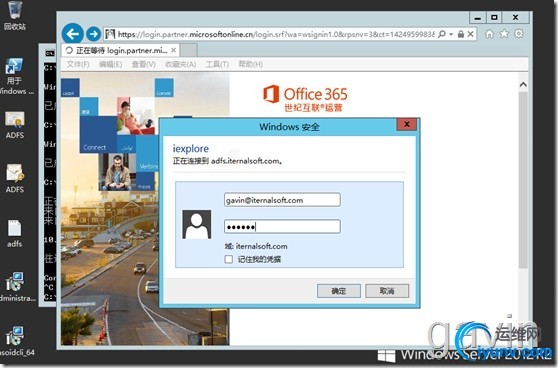
Task: Click the '域: iternalsoft.com' domain text
Action: tap(256, 246)
